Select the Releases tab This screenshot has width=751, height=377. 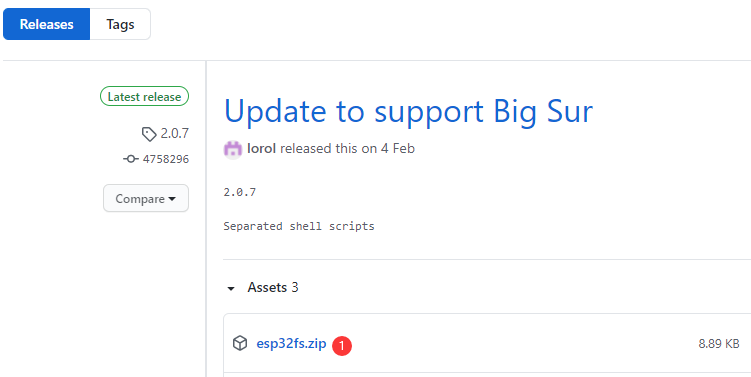46,24
